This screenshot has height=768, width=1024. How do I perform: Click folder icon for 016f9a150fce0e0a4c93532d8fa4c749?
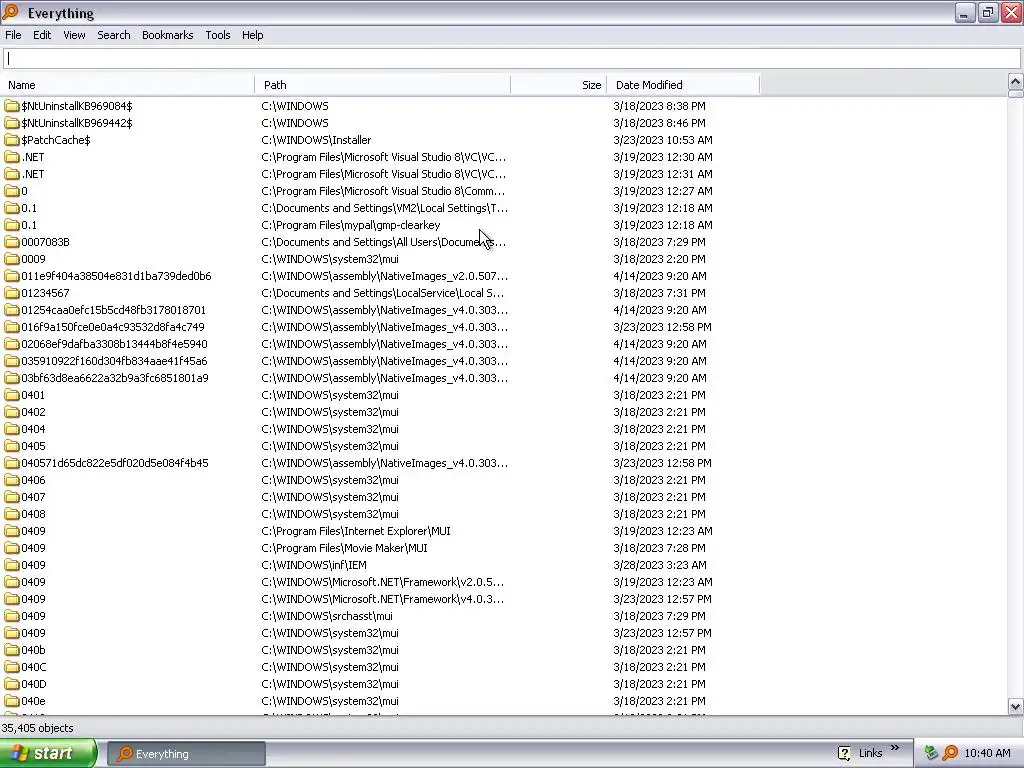12,327
